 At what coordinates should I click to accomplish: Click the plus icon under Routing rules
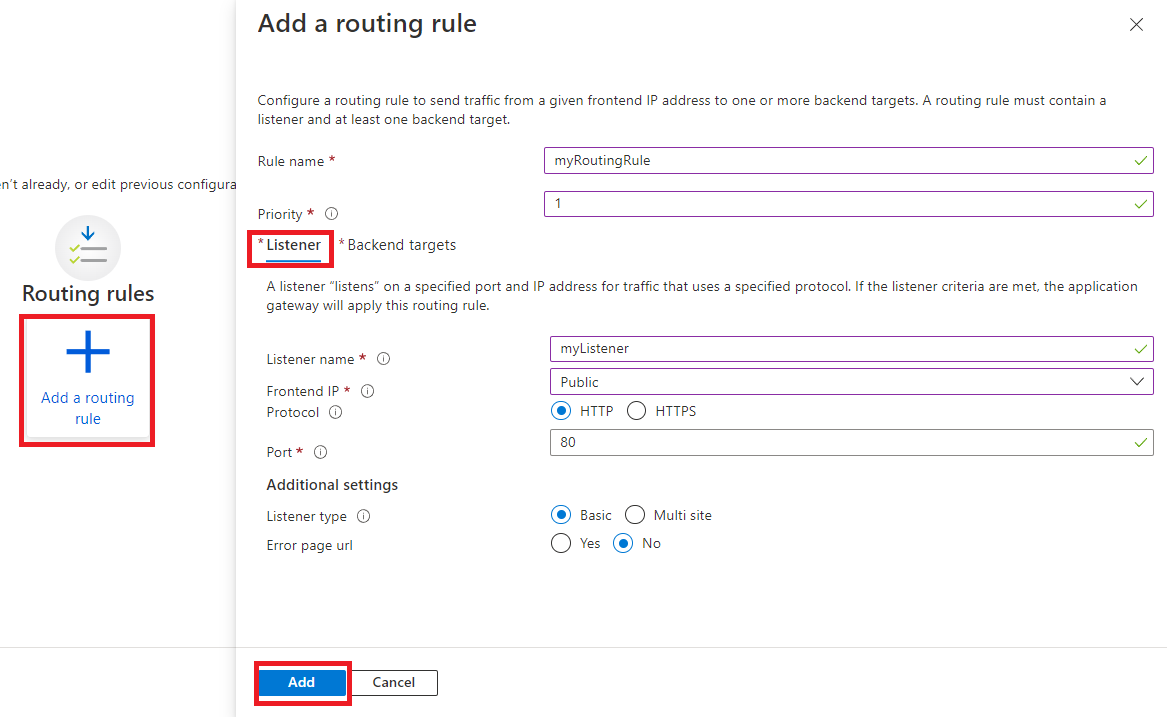click(87, 352)
